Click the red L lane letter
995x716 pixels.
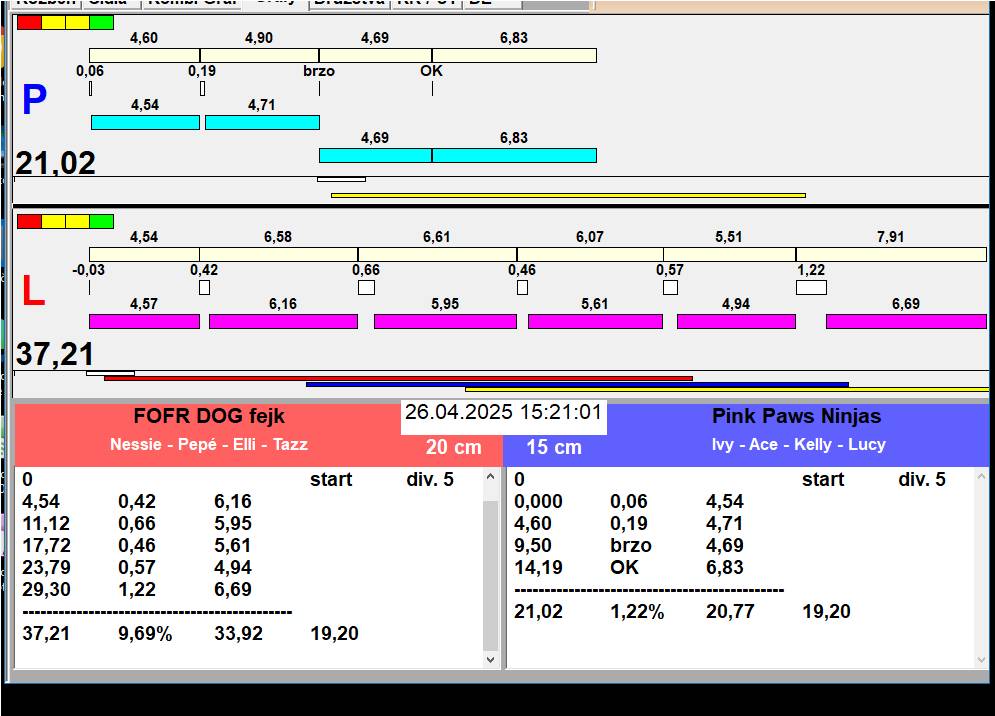pyautogui.click(x=33, y=292)
